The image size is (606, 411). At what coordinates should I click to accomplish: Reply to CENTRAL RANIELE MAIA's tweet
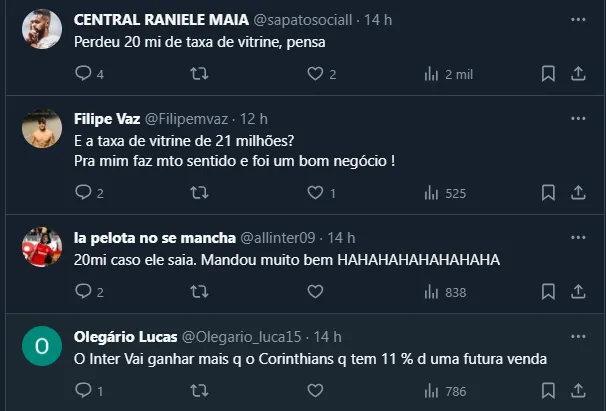click(x=83, y=74)
